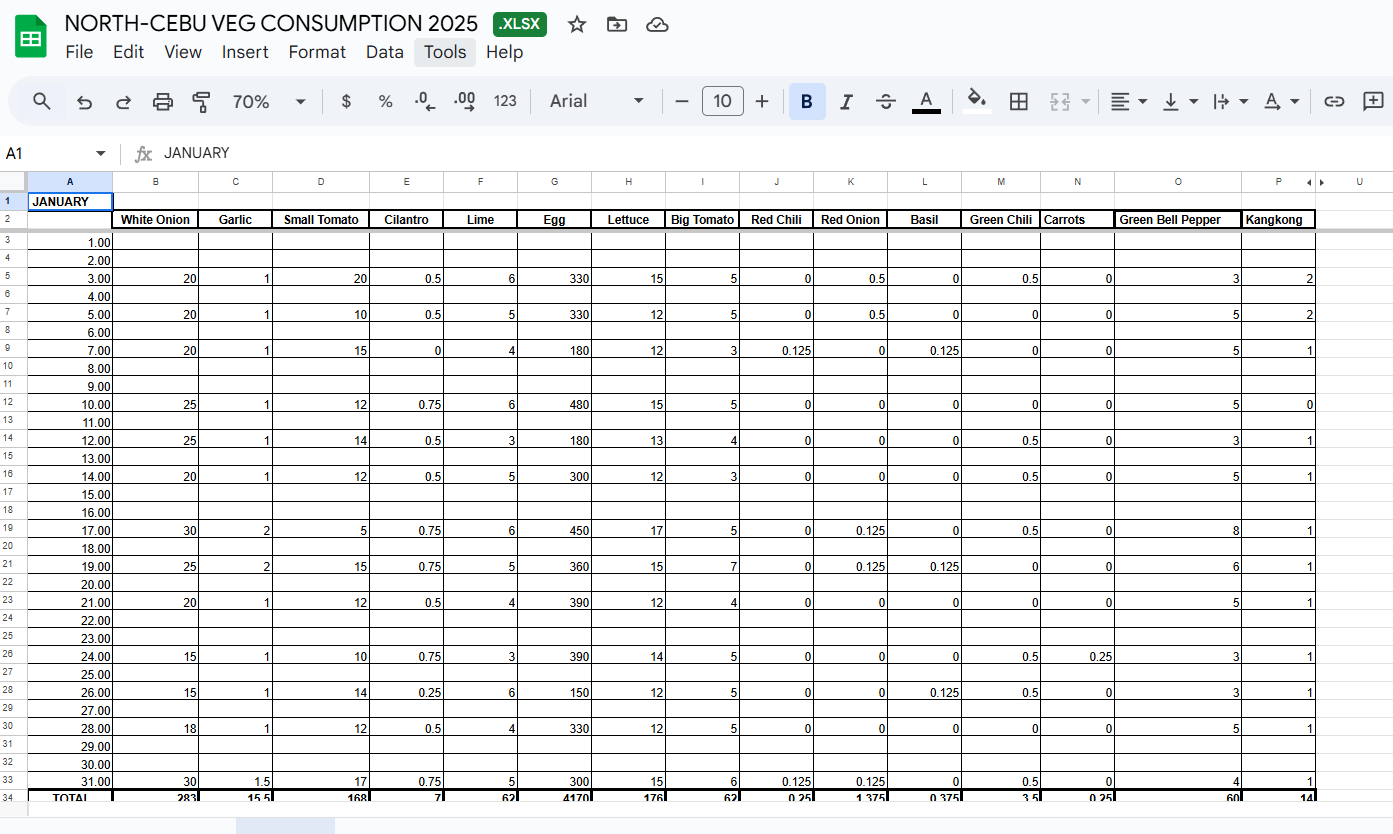1393x834 pixels.
Task: Check the cloud save status icon
Action: 657,25
